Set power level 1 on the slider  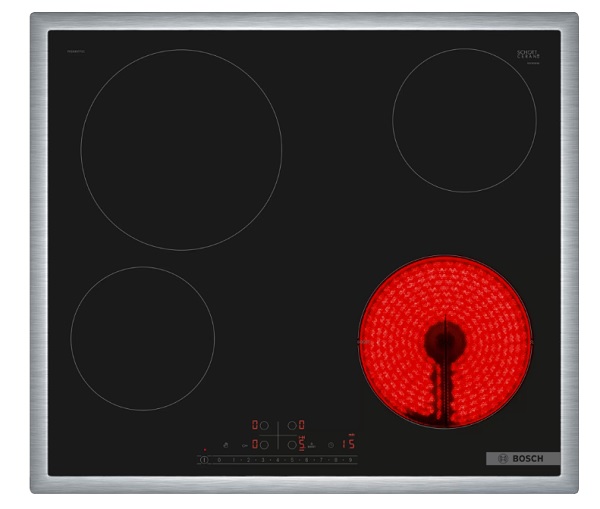coord(234,460)
